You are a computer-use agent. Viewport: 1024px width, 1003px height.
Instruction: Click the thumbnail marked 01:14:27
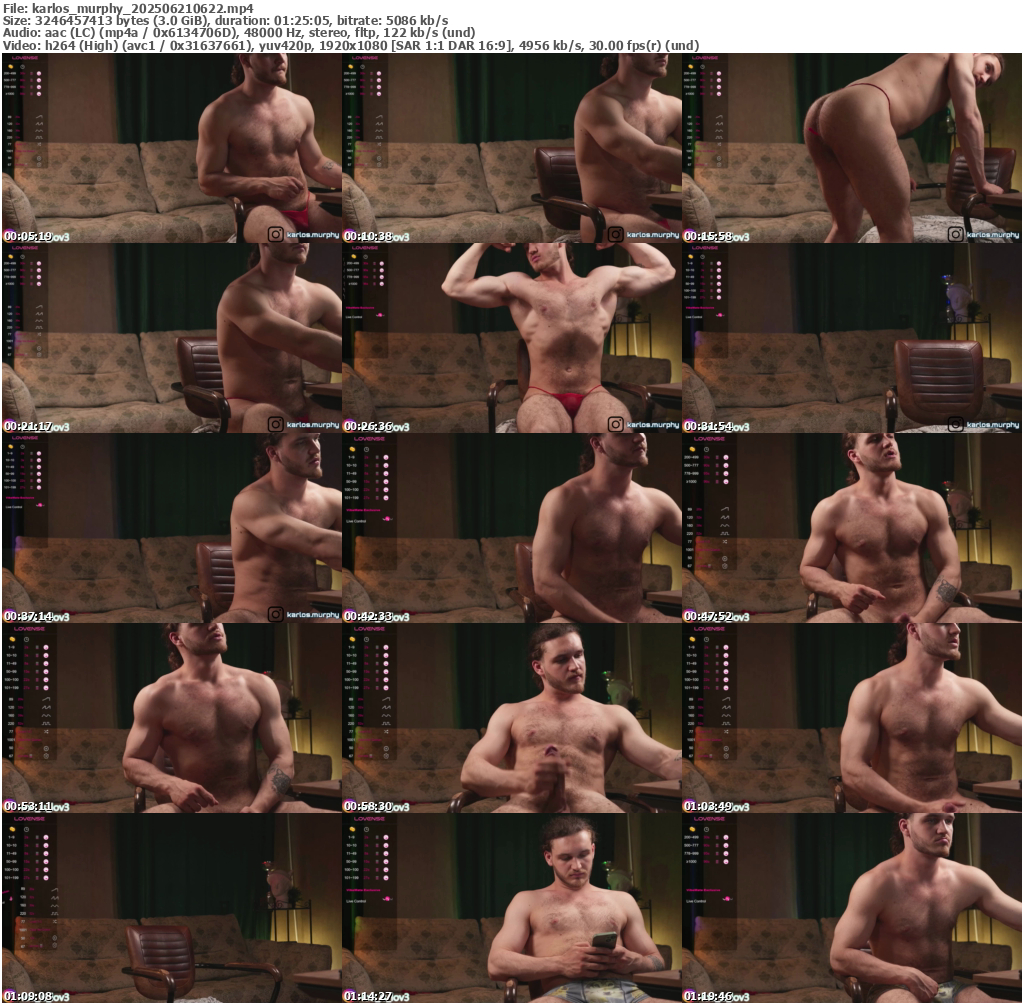tap(511, 908)
